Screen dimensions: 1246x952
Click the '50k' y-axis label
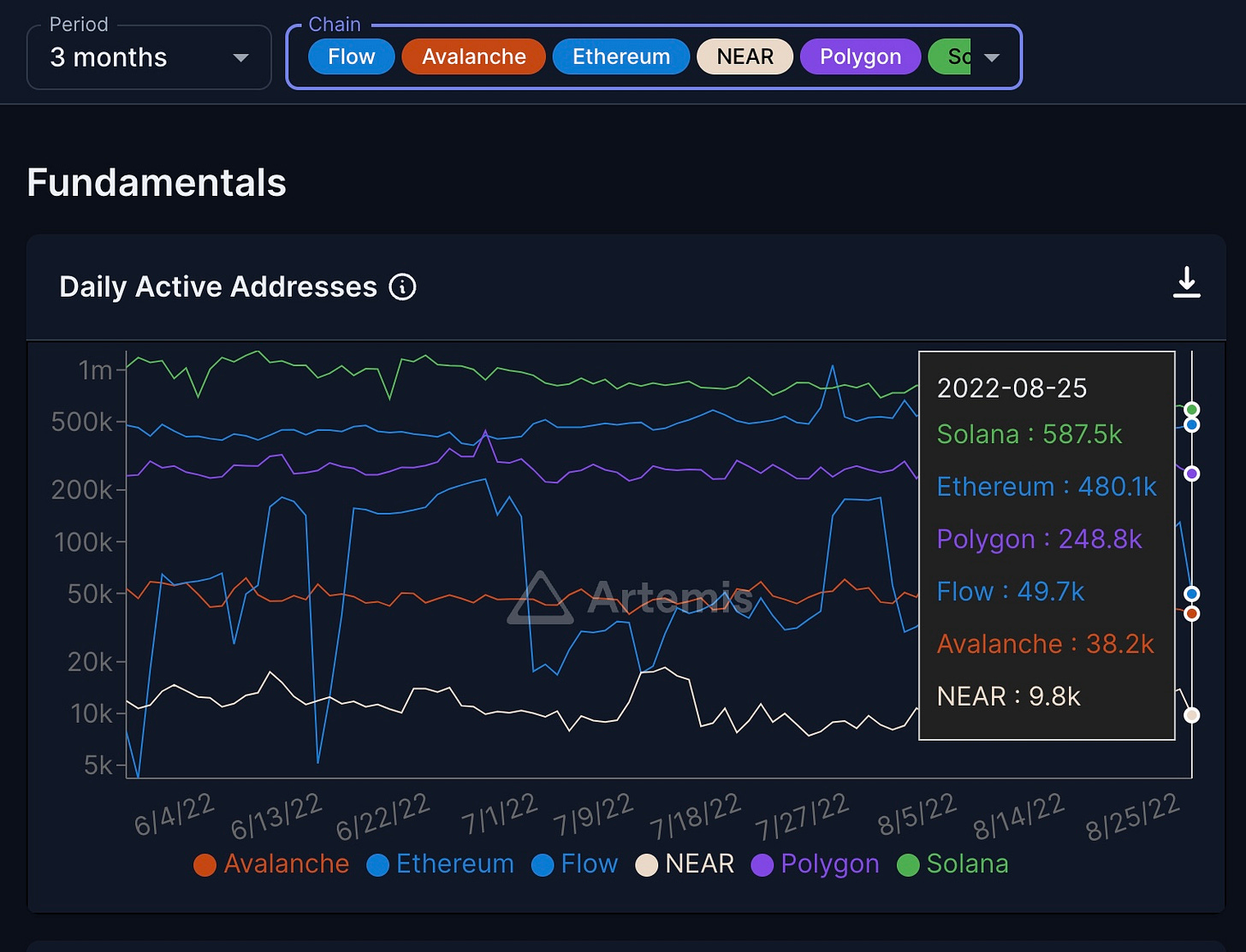click(91, 593)
